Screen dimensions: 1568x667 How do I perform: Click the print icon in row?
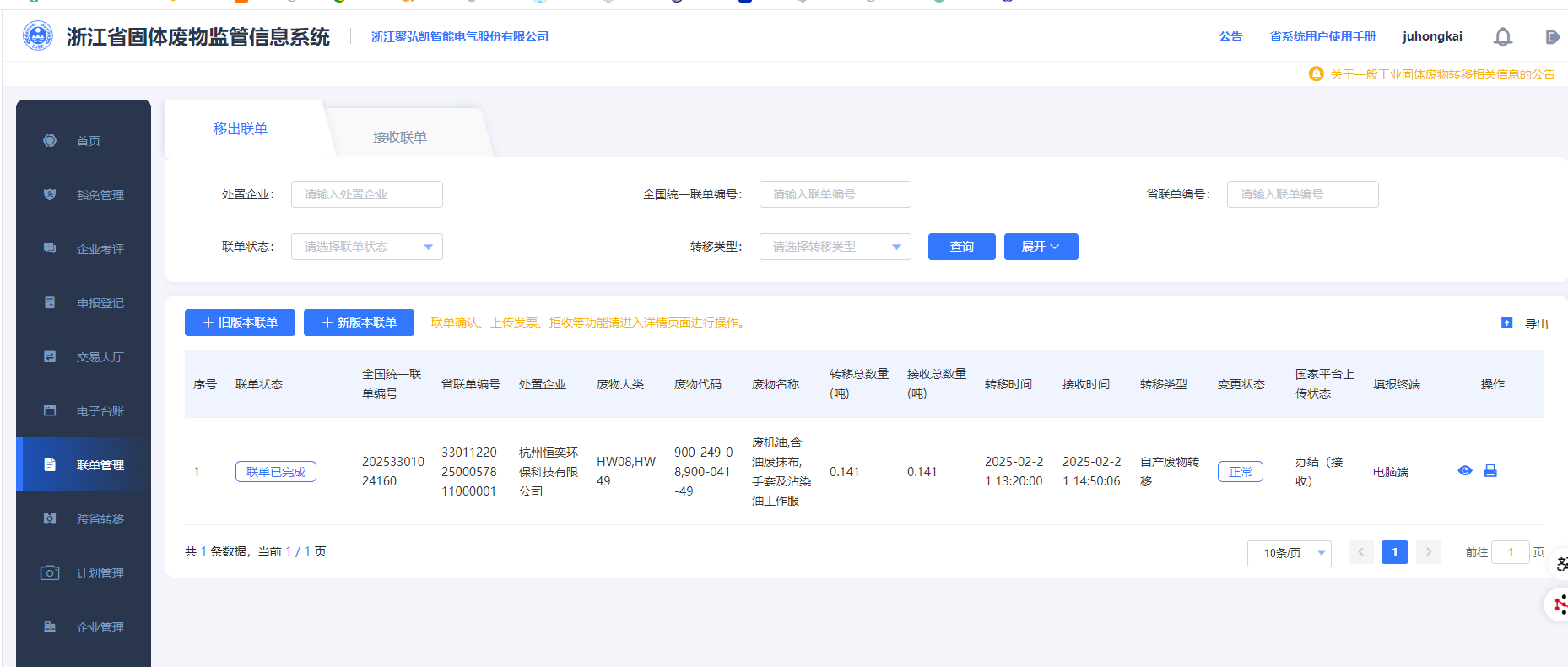point(1490,471)
